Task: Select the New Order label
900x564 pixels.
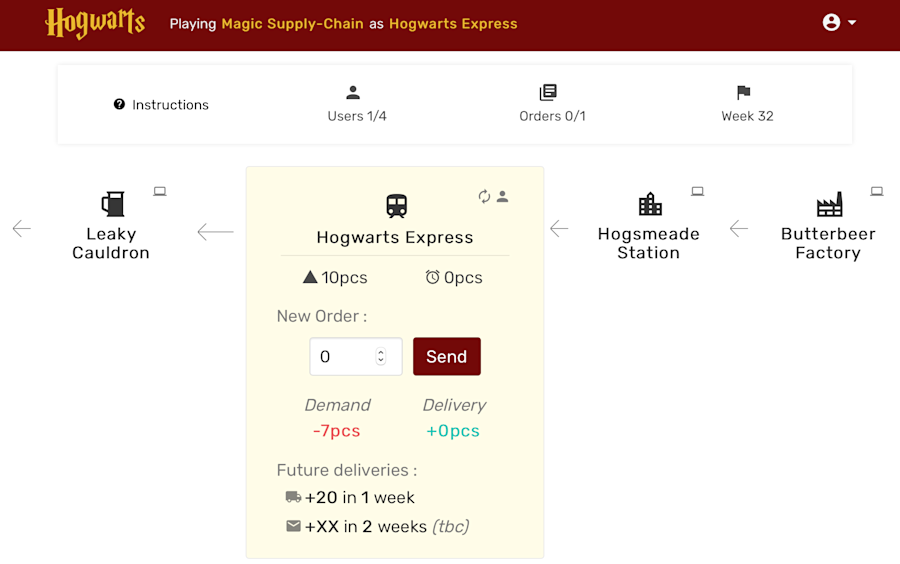Action: pos(322,316)
